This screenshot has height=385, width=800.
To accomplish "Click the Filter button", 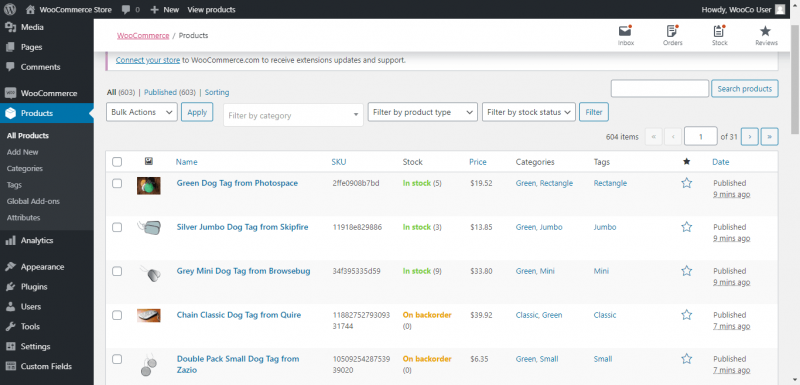I will pos(594,112).
